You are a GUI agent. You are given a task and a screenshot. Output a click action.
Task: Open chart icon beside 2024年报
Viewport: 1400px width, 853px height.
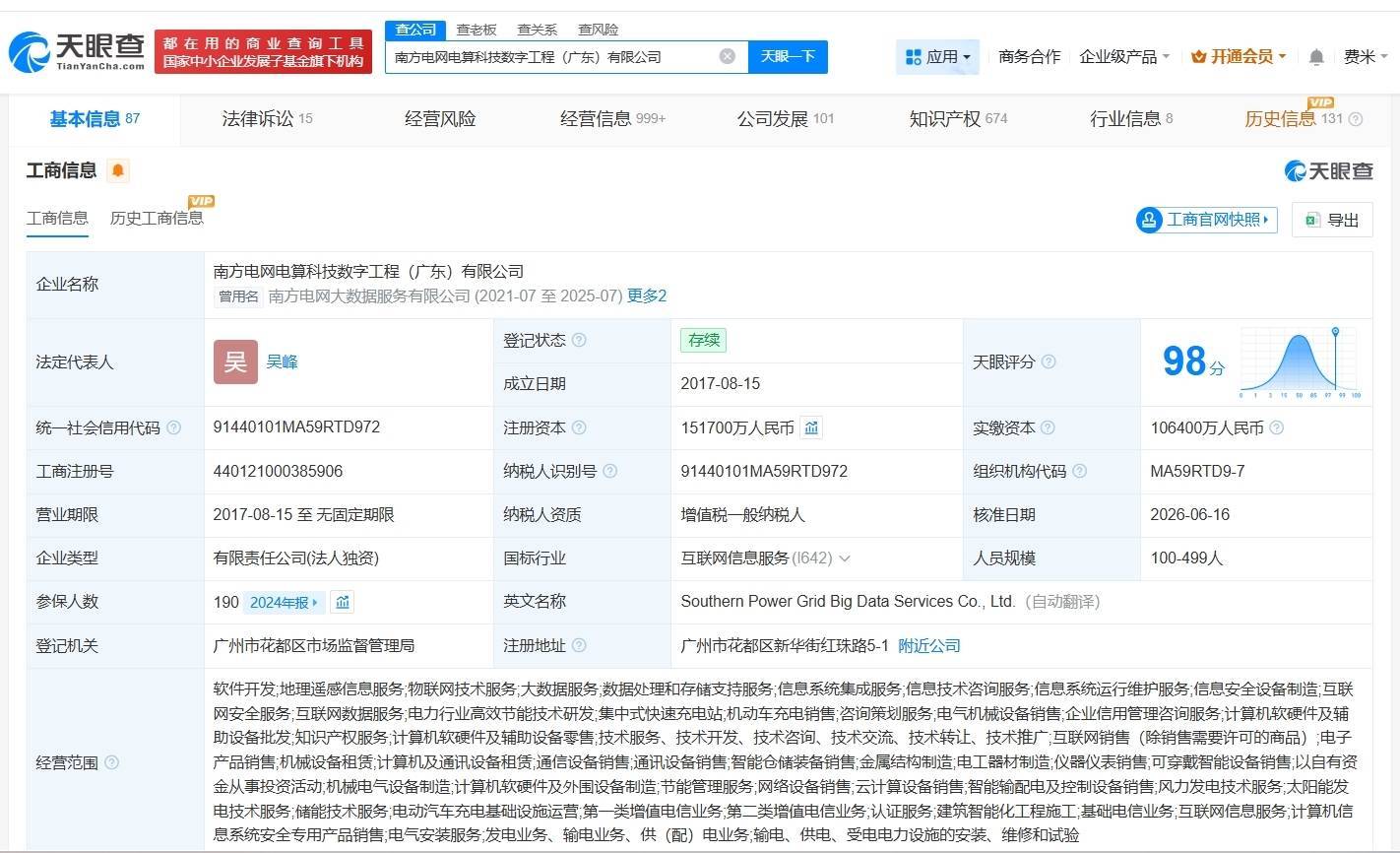342,602
